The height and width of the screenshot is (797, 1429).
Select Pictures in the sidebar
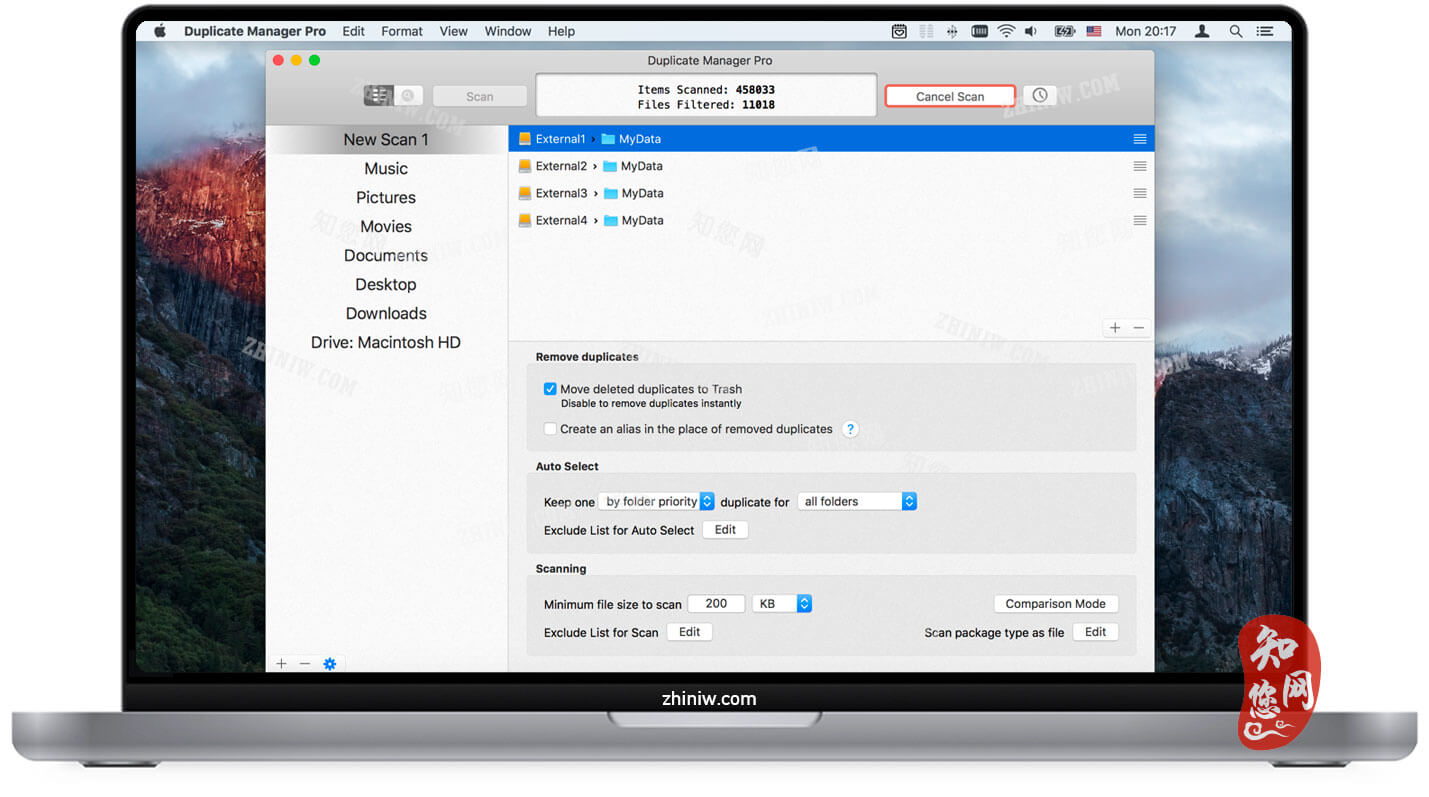tap(386, 198)
